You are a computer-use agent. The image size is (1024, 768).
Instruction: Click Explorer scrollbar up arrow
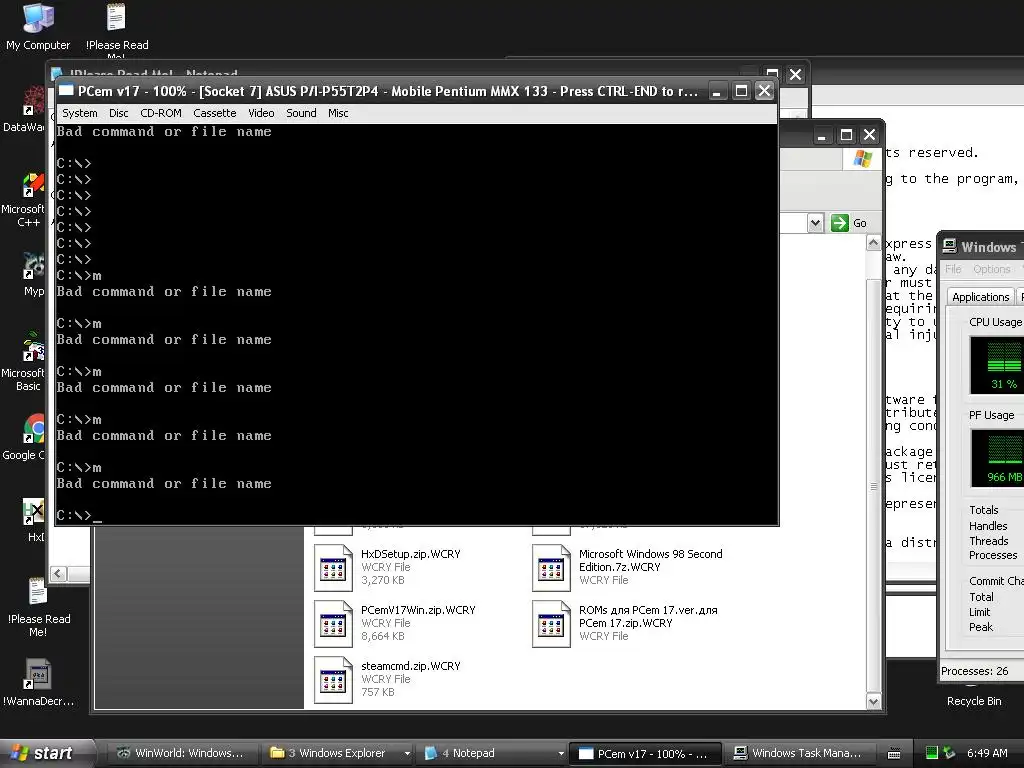point(873,243)
